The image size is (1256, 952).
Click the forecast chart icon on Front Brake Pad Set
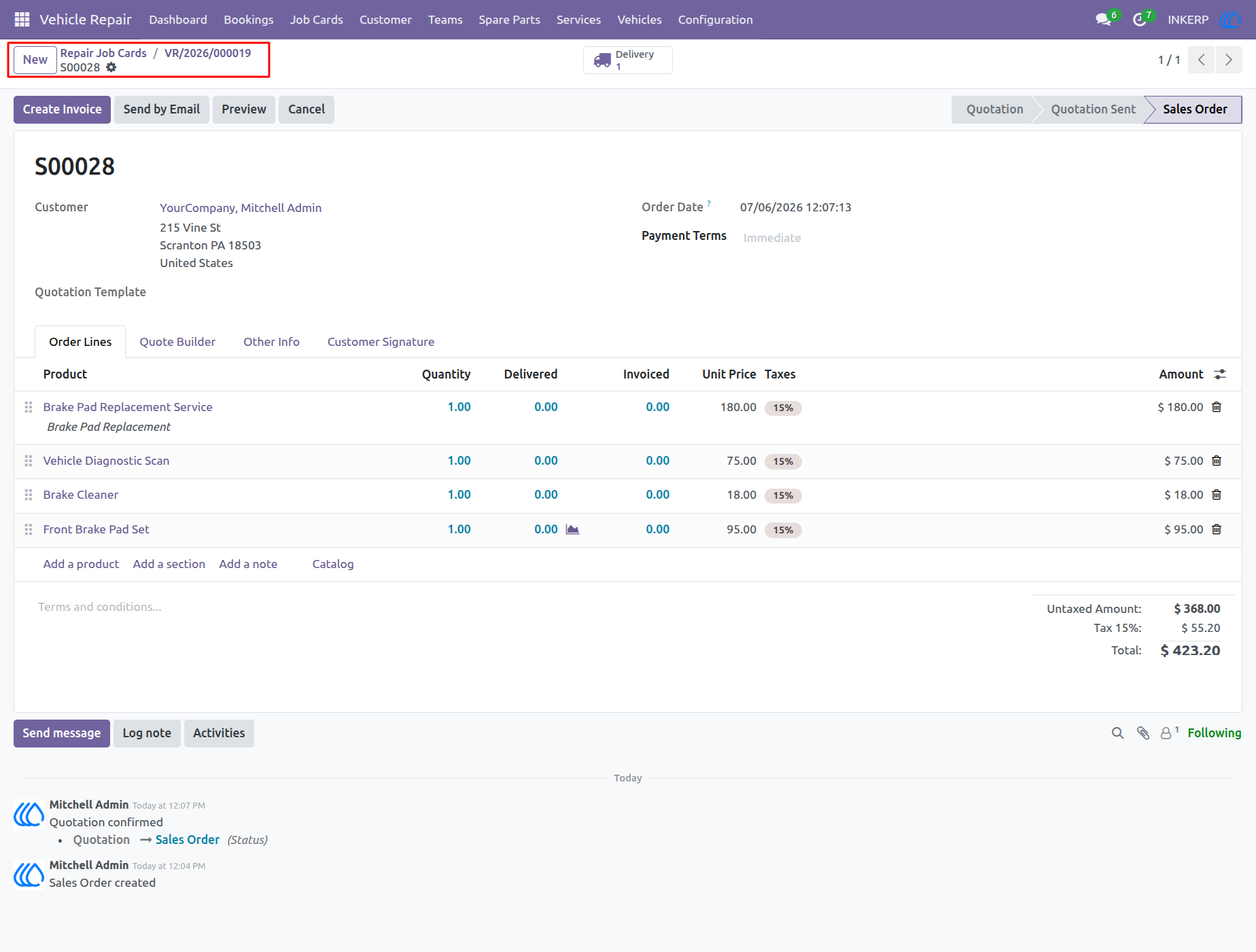tap(573, 529)
